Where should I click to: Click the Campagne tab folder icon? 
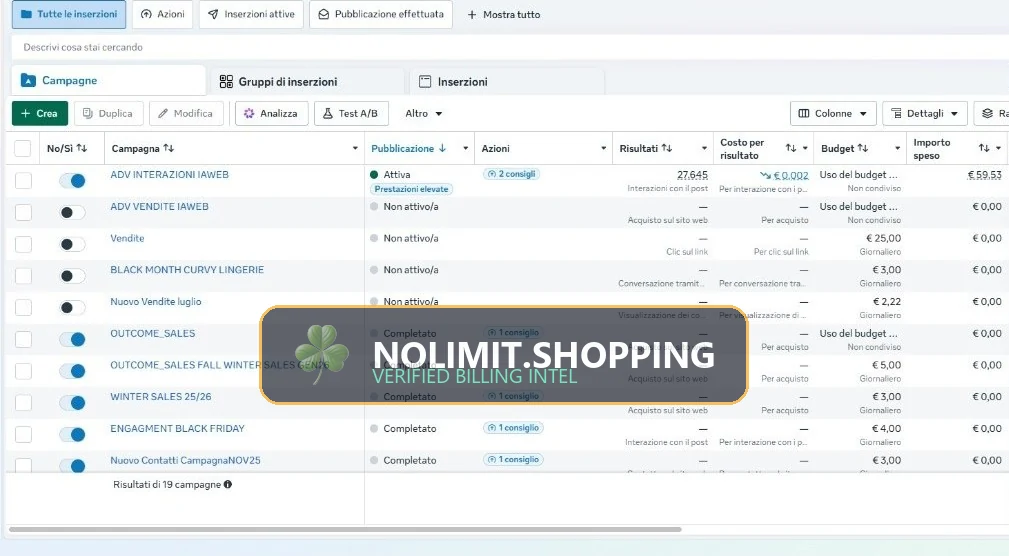pos(28,80)
